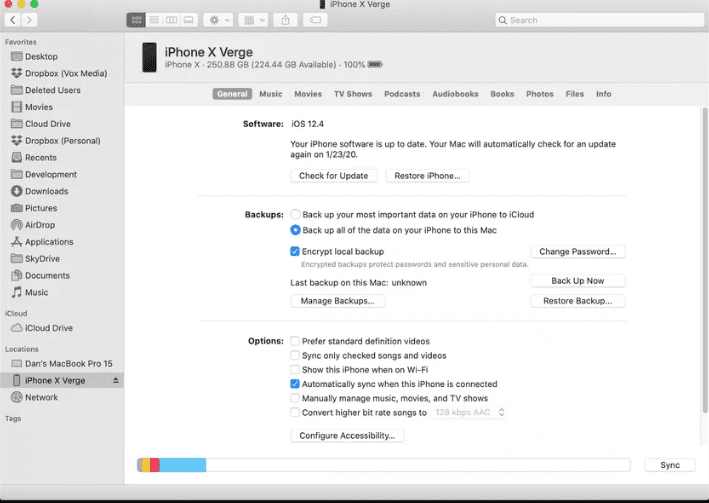Click Restore iPhone button
Image resolution: width=709 pixels, height=503 pixels.
(427, 176)
